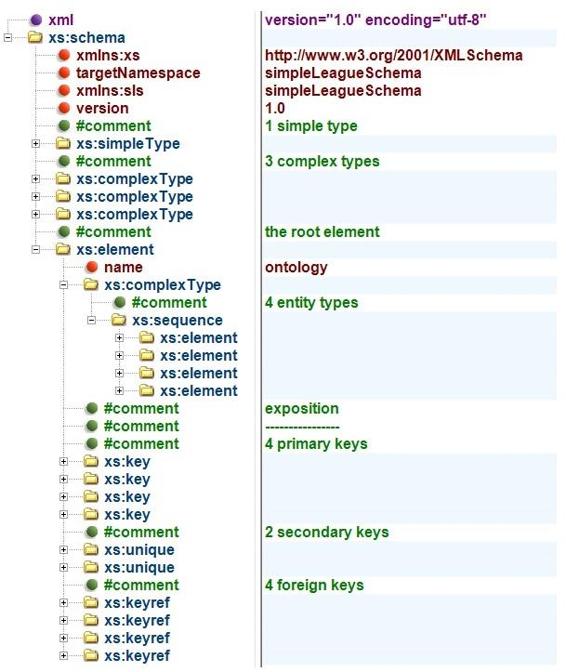Click the 'the root element' comment text
Screen dimensions: 566x672
click(x=322, y=232)
